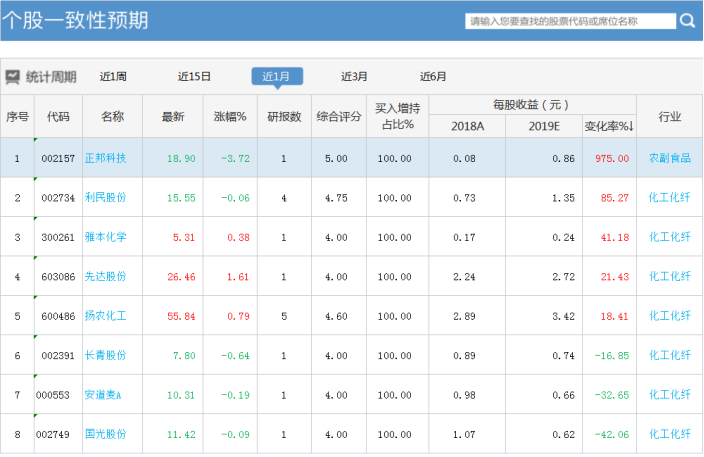Sort by 变化率% column header
The image size is (704, 457).
click(x=609, y=126)
